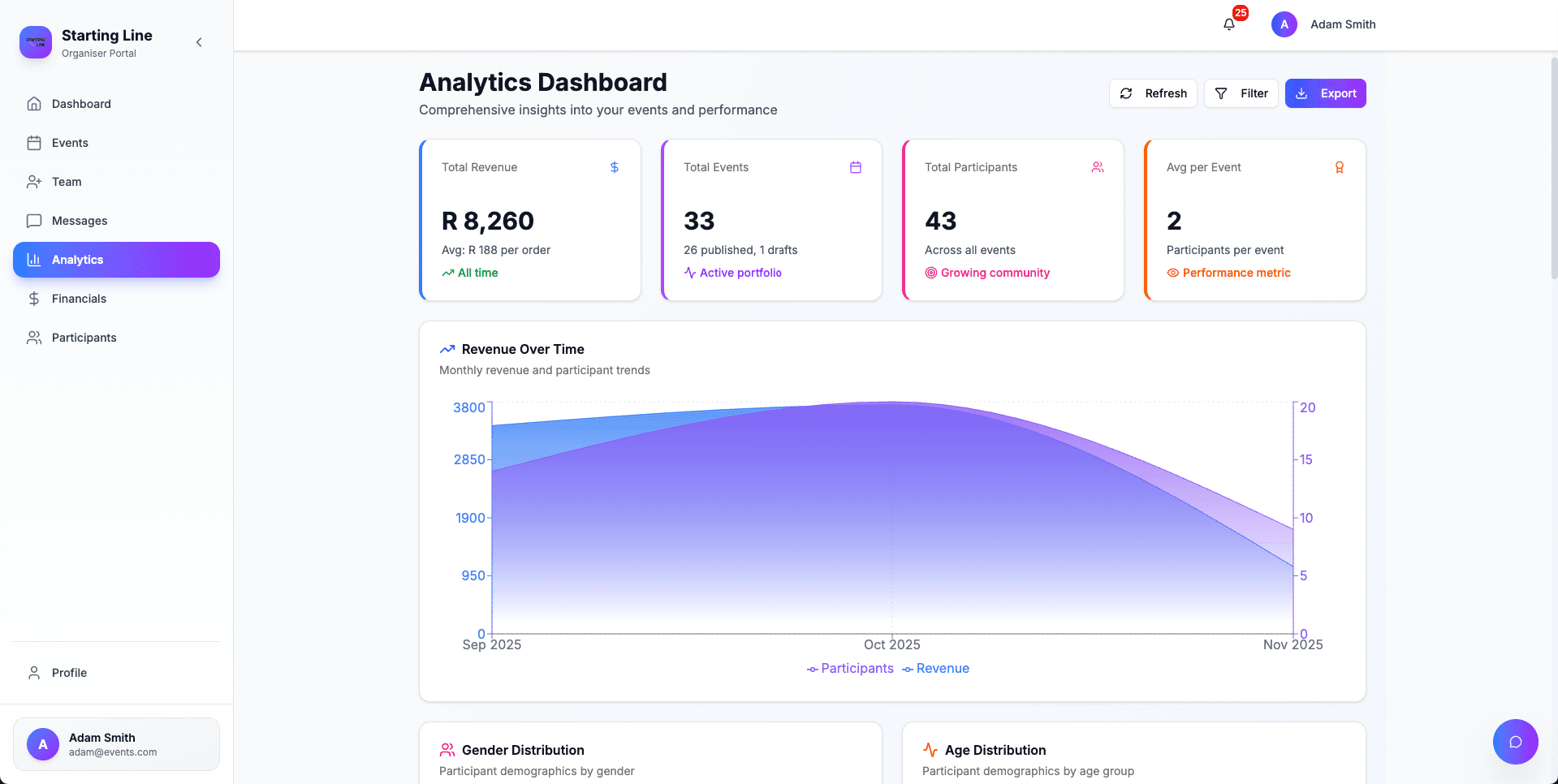Click the Starting Line logo
This screenshot has height=784, width=1558.
click(35, 41)
